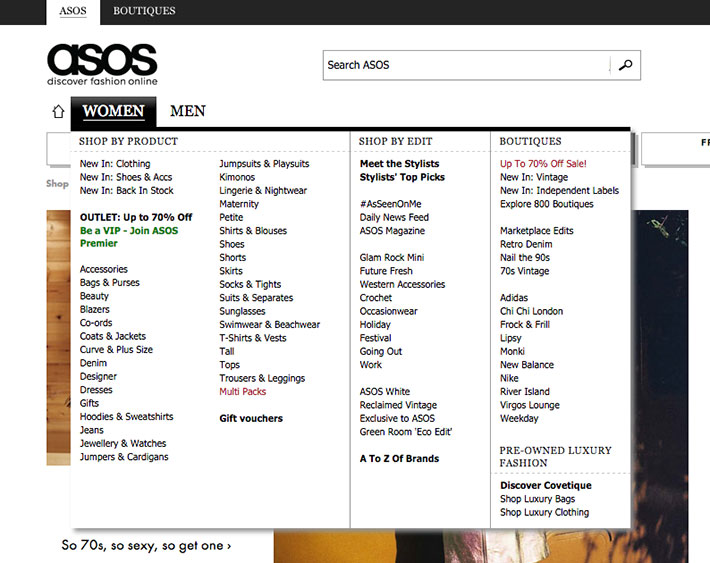Open Shop Luxury Bags
The height and width of the screenshot is (563, 710).
537,499
